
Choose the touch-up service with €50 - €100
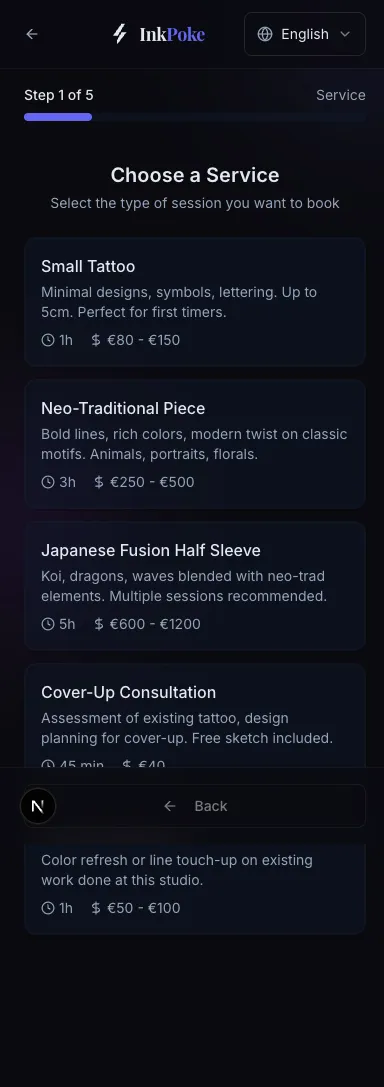point(195,889)
